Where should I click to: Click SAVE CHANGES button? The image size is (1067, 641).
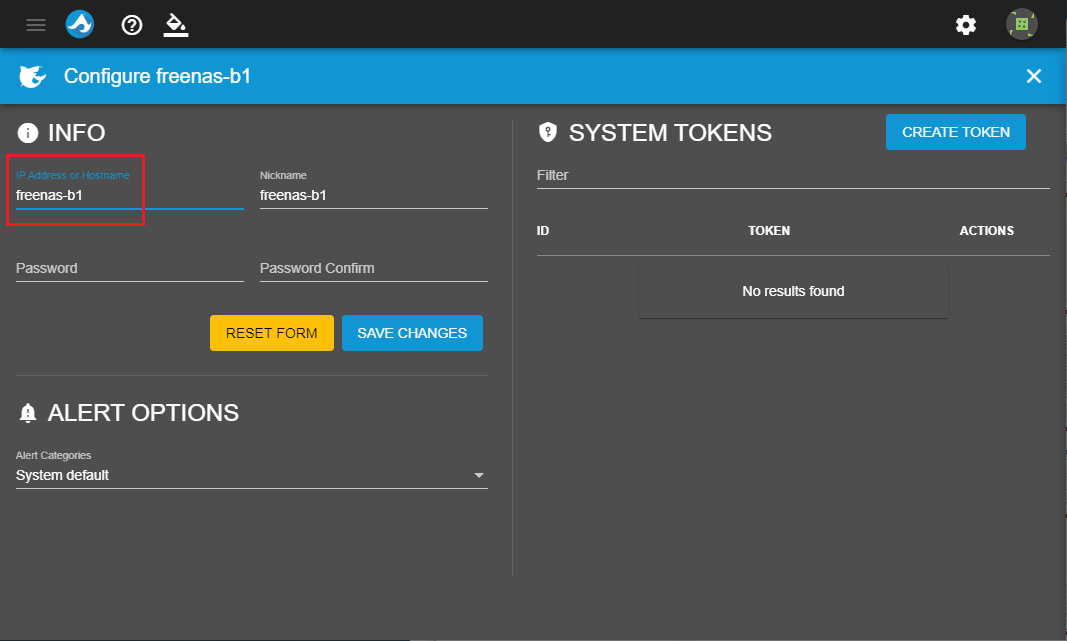(412, 333)
